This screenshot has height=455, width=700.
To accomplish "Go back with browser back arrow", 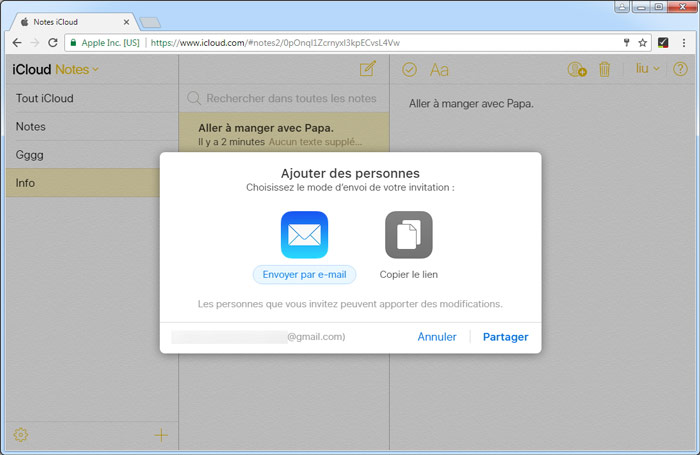I will pos(17,43).
